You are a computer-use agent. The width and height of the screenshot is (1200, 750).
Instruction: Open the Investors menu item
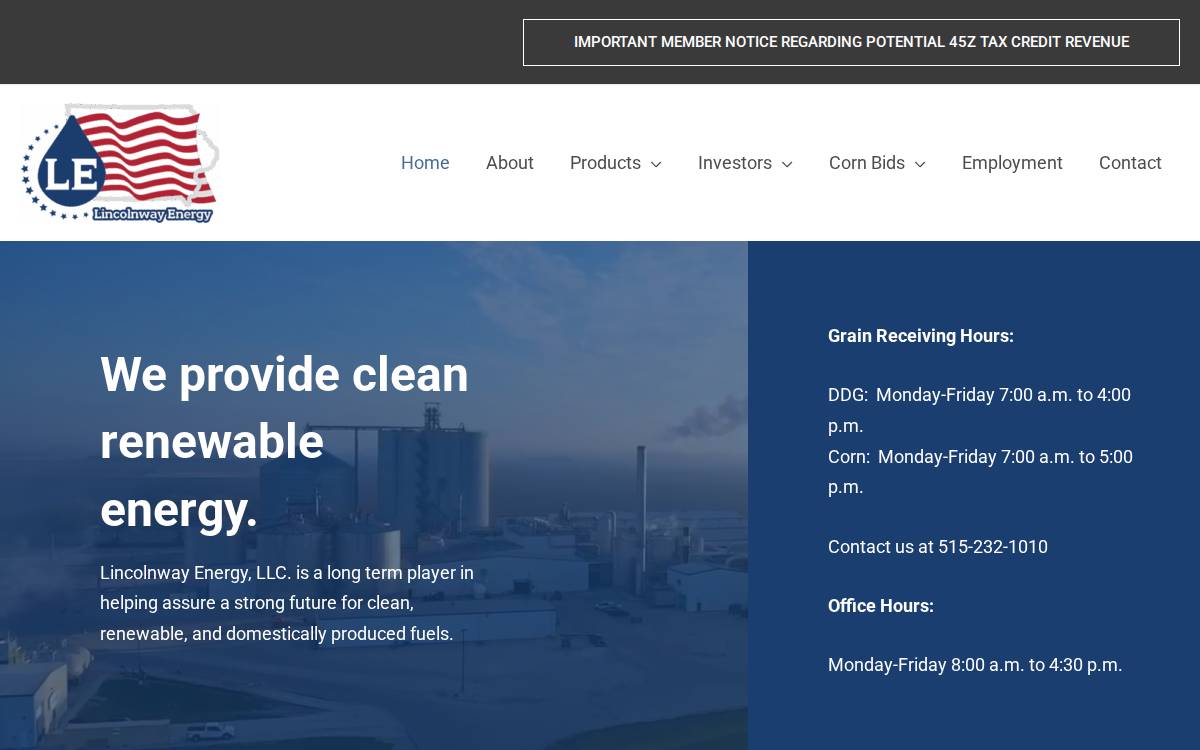pos(735,163)
